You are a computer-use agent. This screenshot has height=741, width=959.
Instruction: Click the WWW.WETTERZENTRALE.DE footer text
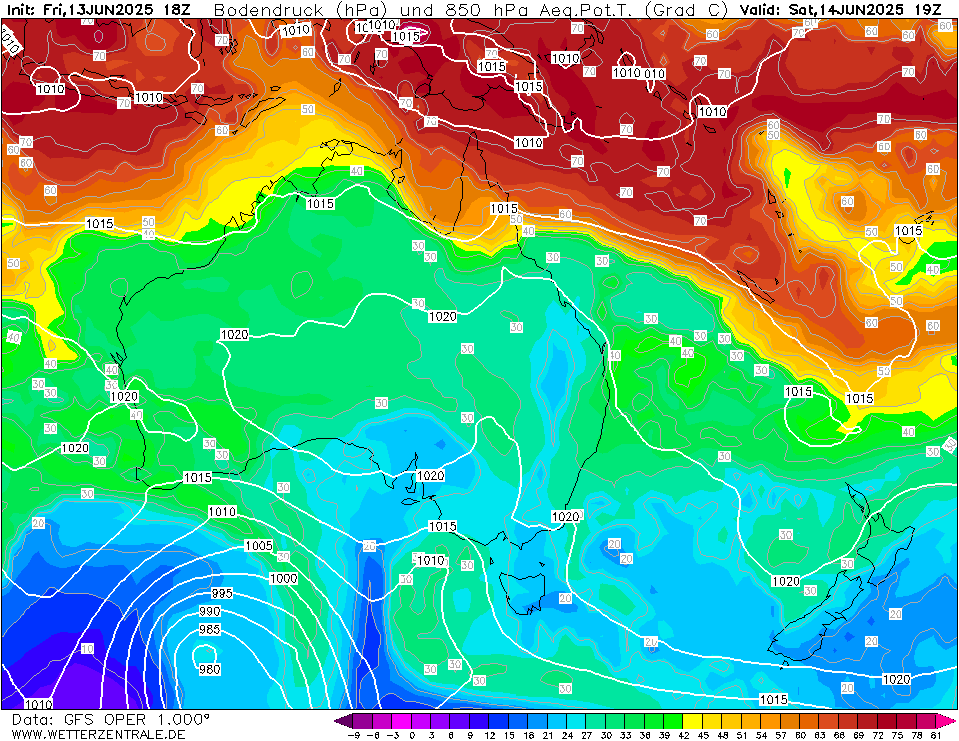98,734
